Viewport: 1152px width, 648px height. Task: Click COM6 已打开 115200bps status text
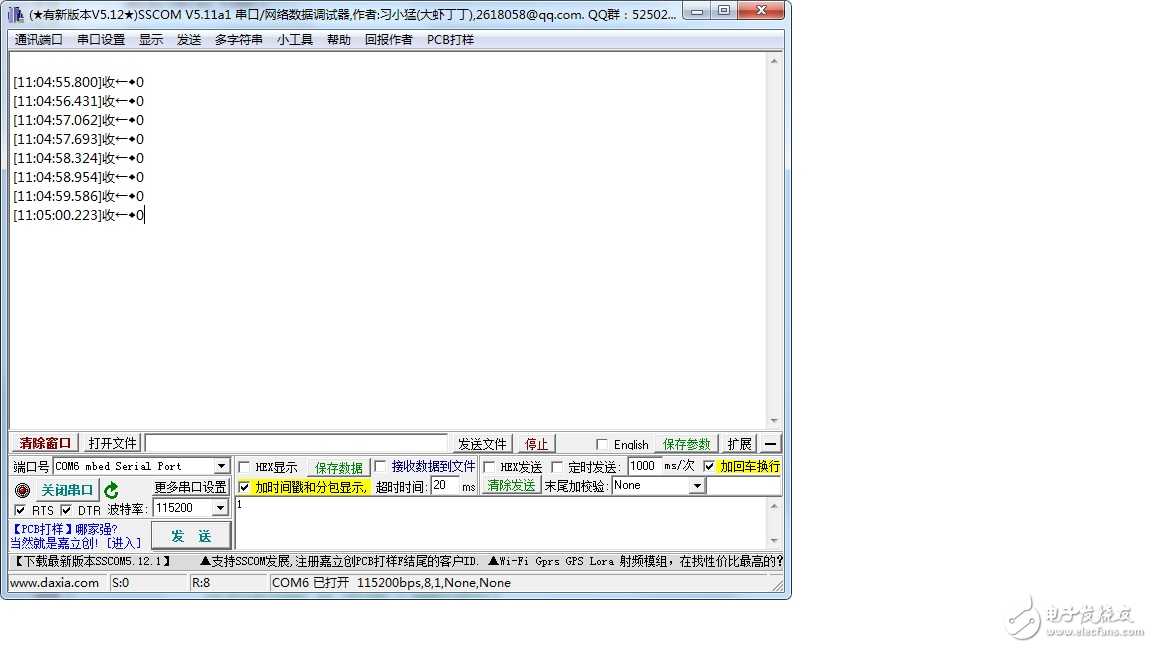point(391,583)
